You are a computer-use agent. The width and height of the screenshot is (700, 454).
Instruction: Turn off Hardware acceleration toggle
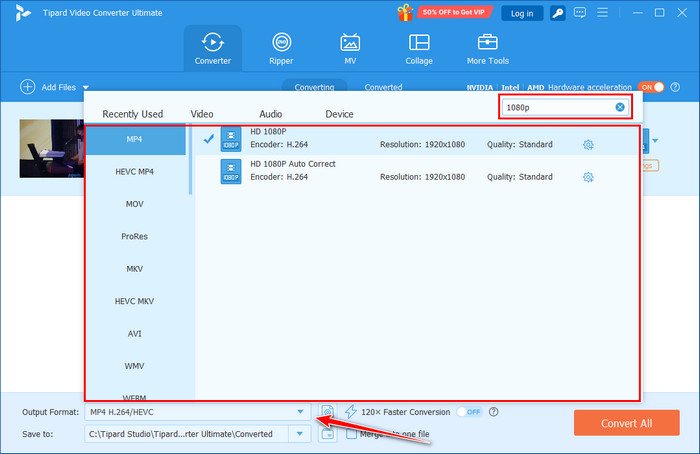pos(651,87)
